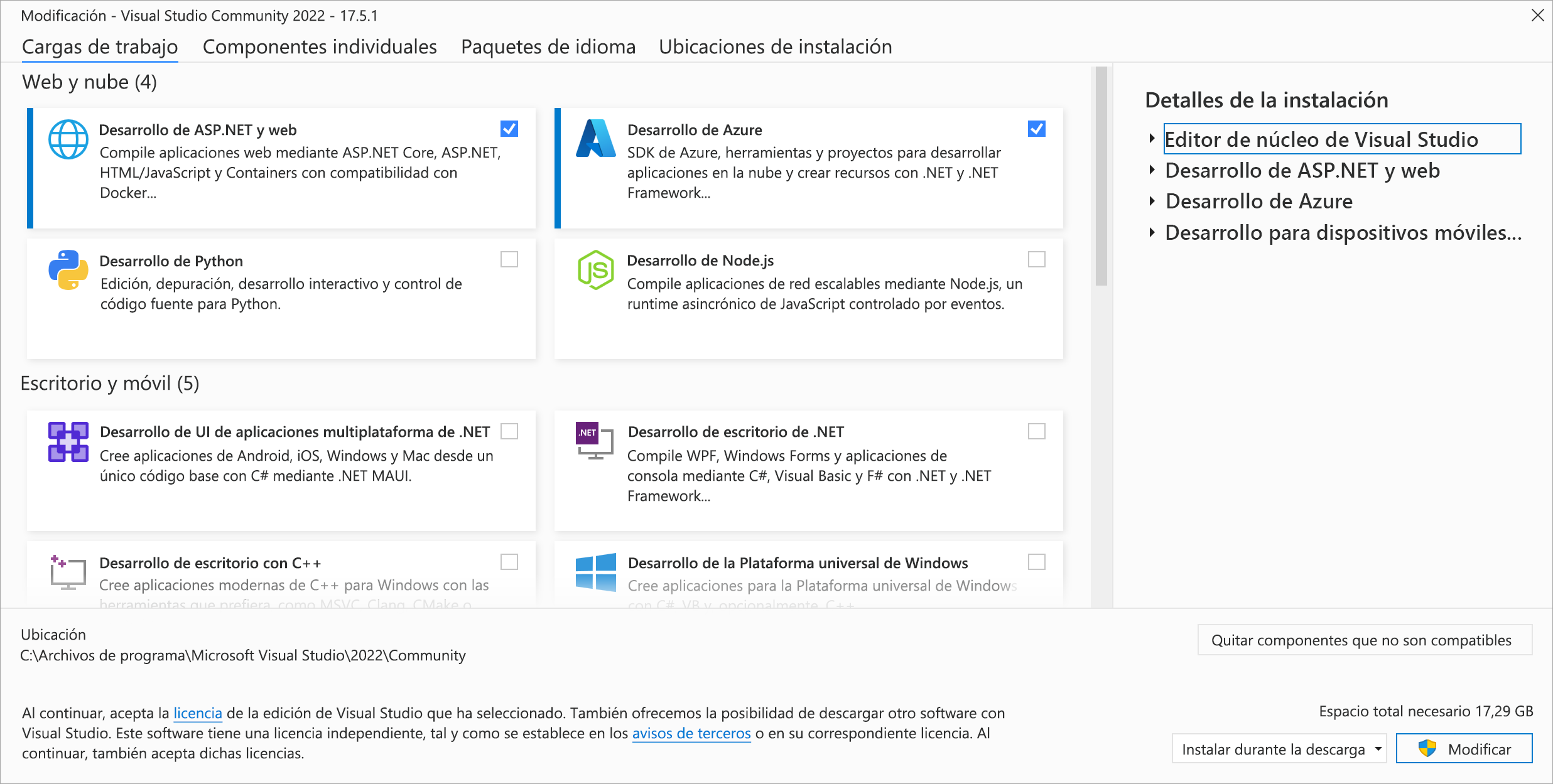Click the Desarrollo de Node.js card title
This screenshot has height=784, width=1553.
point(700,260)
